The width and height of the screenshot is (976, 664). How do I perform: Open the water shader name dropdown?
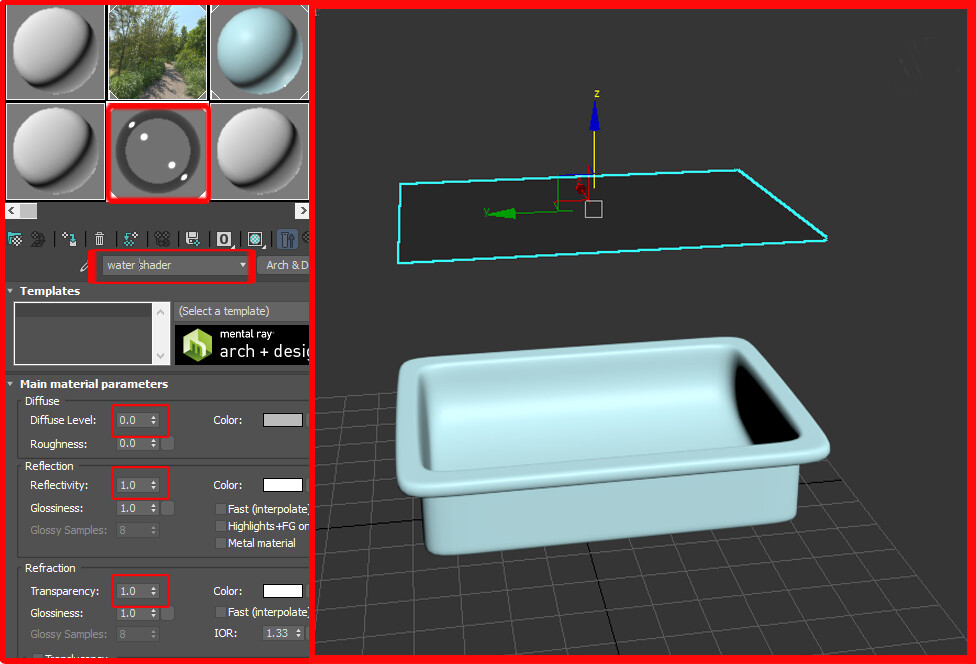pyautogui.click(x=243, y=265)
